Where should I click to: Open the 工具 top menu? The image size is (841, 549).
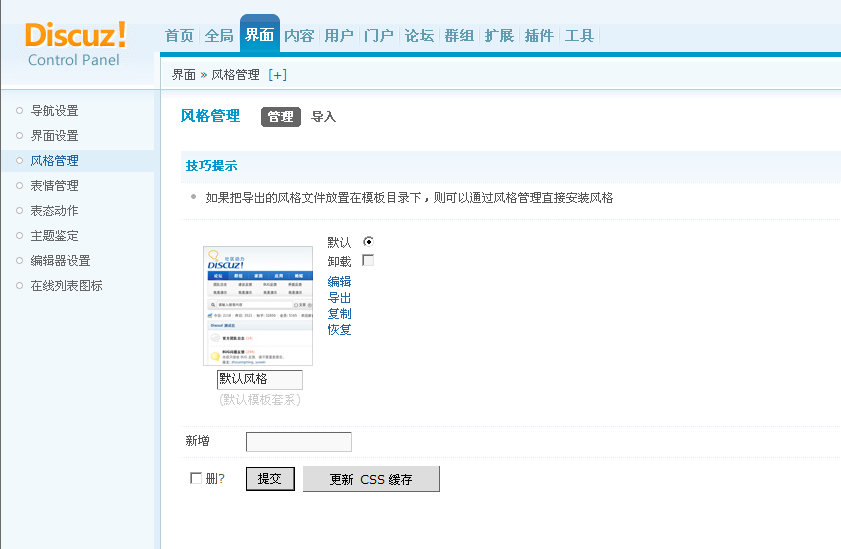tap(579, 36)
